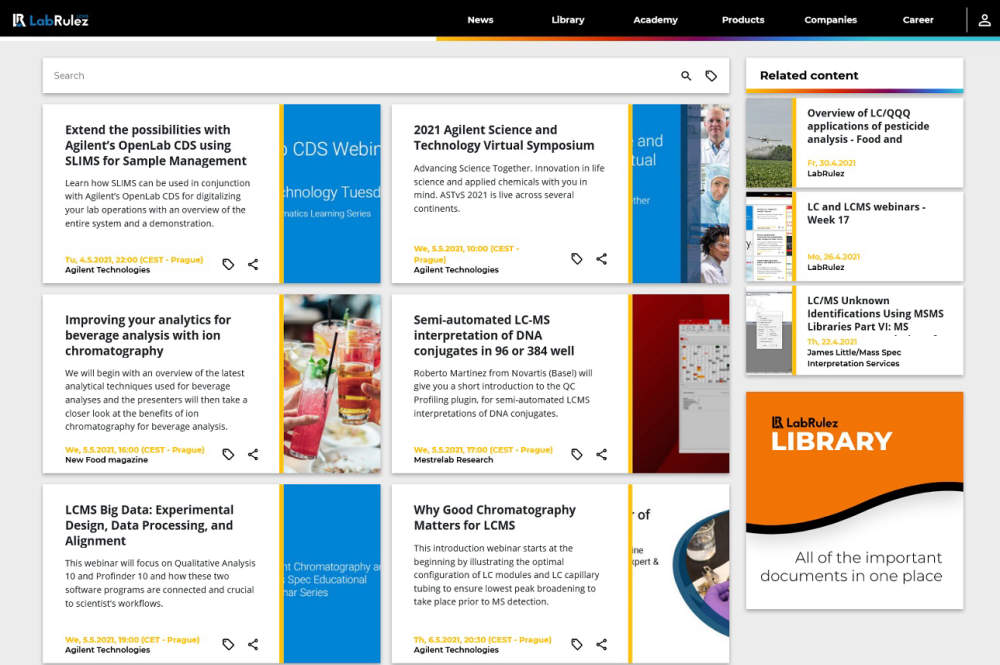
Task: Open the Academy menu
Action: tap(655, 20)
